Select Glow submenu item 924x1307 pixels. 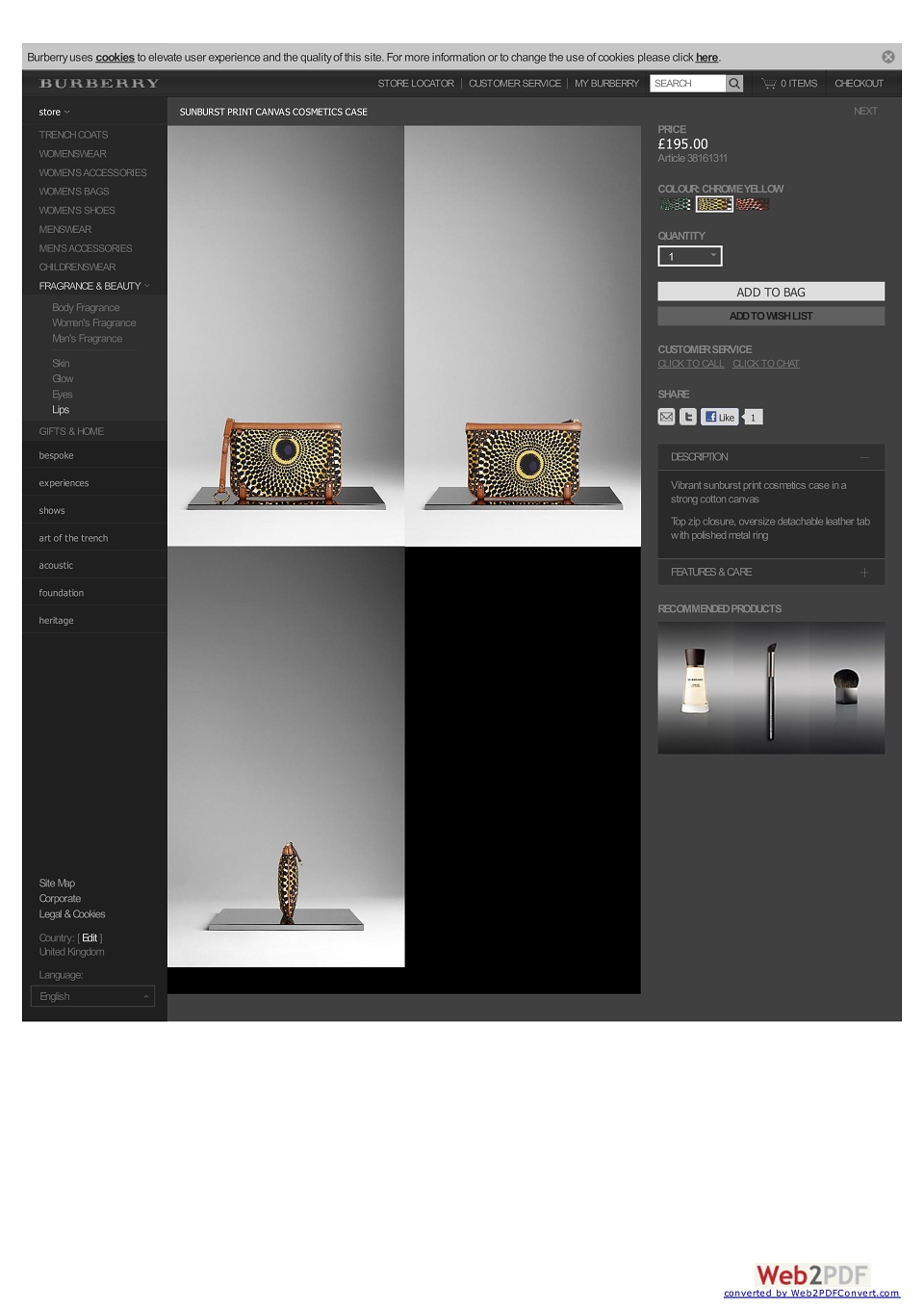click(x=63, y=379)
